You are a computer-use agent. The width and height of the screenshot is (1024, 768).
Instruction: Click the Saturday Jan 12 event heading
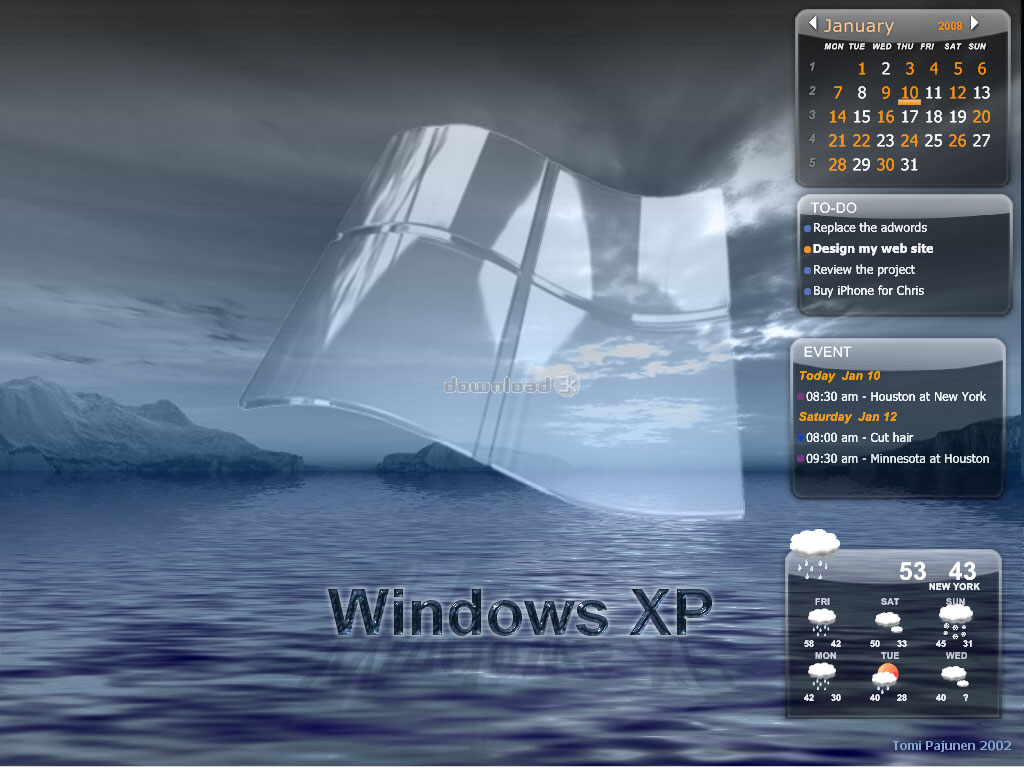(x=848, y=417)
